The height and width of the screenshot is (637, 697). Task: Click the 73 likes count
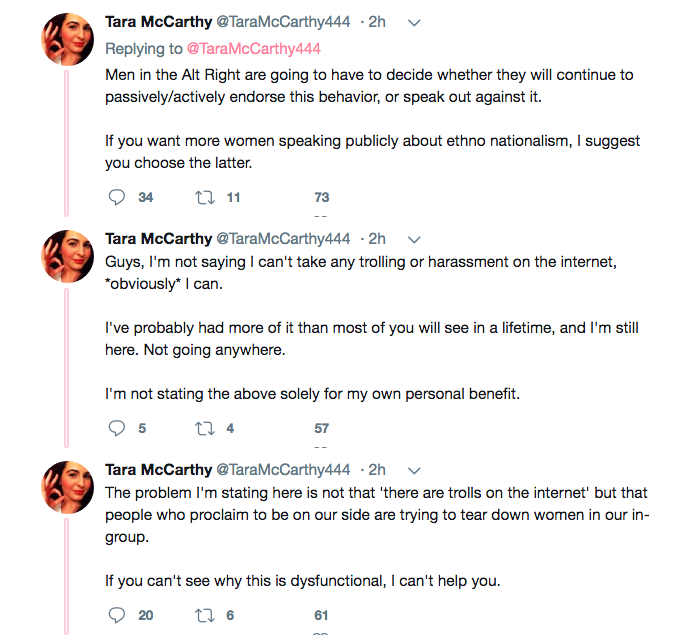(321, 197)
